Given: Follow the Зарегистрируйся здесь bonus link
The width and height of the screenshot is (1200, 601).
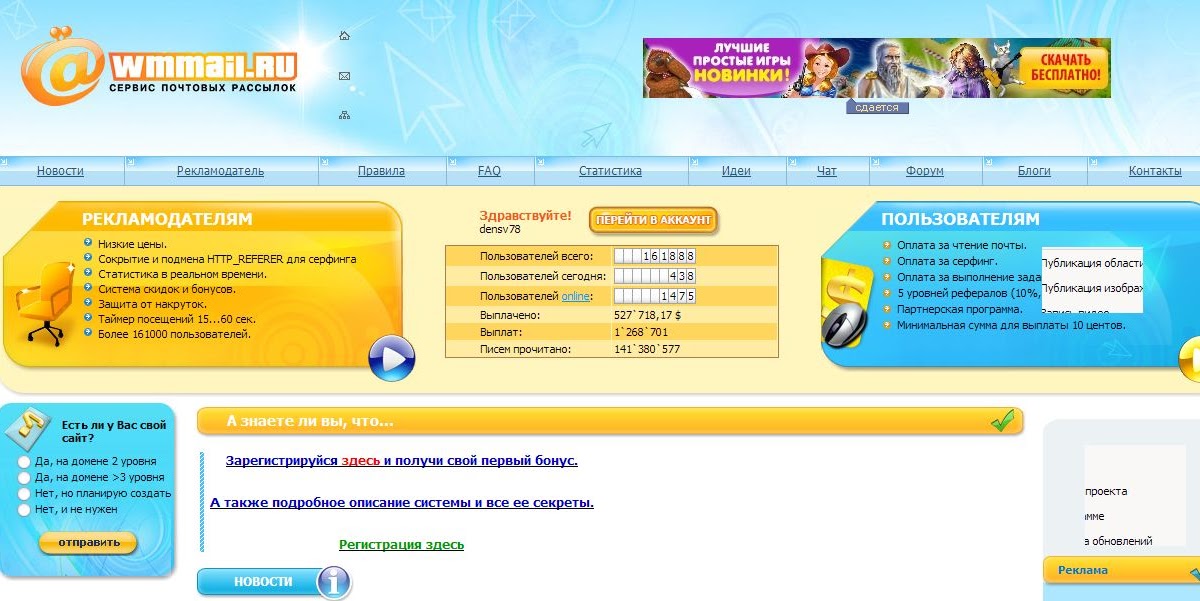Looking at the screenshot, I should (402, 461).
